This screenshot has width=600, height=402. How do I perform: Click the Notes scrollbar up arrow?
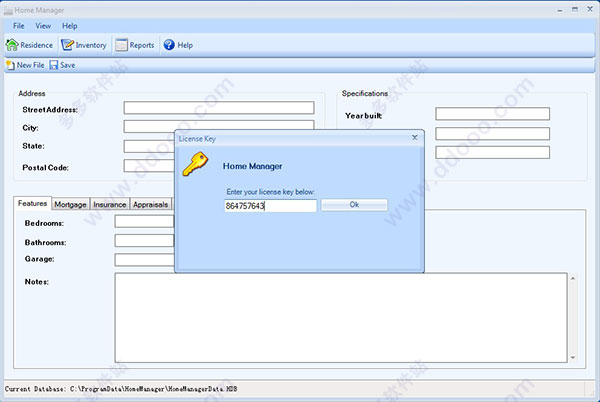pyautogui.click(x=573, y=278)
